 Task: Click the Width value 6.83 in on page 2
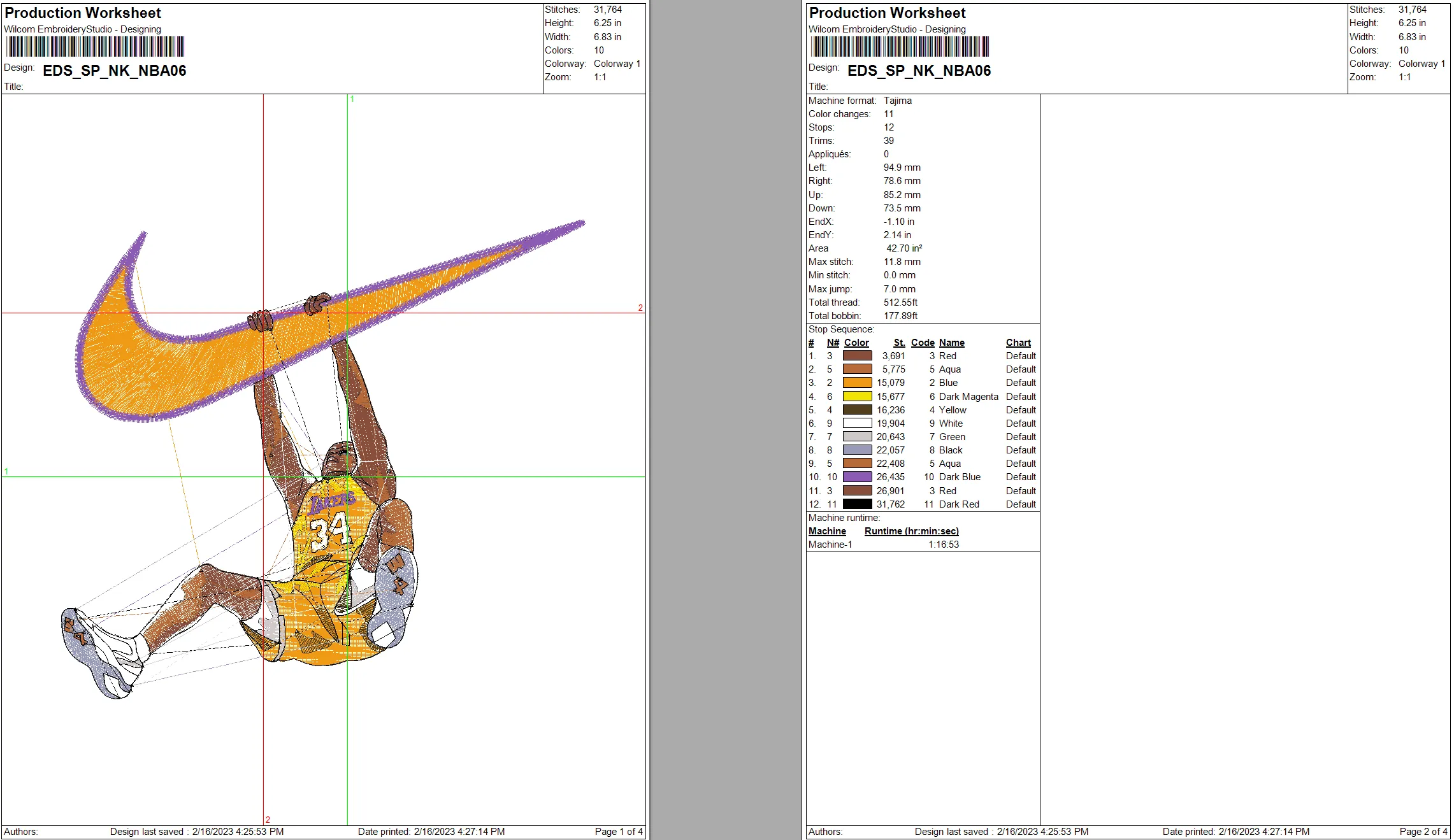click(1412, 37)
